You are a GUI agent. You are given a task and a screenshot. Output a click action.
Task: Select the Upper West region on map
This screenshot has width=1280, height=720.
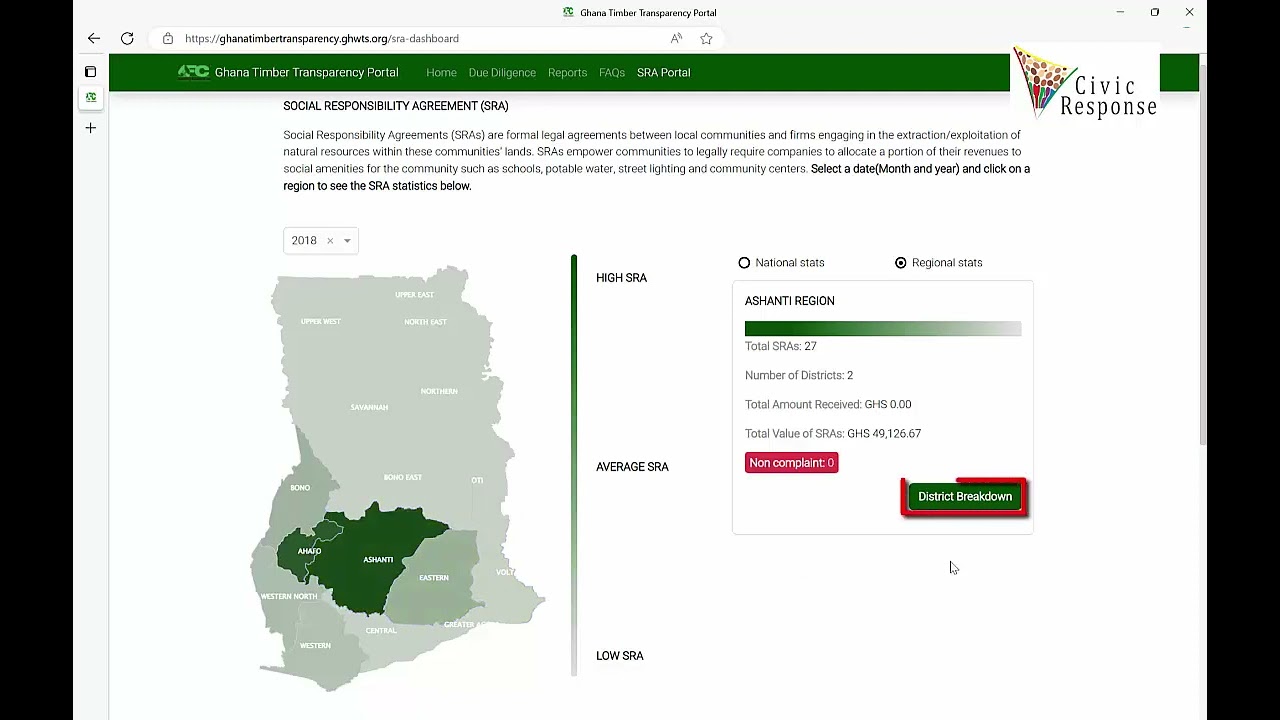click(x=320, y=322)
